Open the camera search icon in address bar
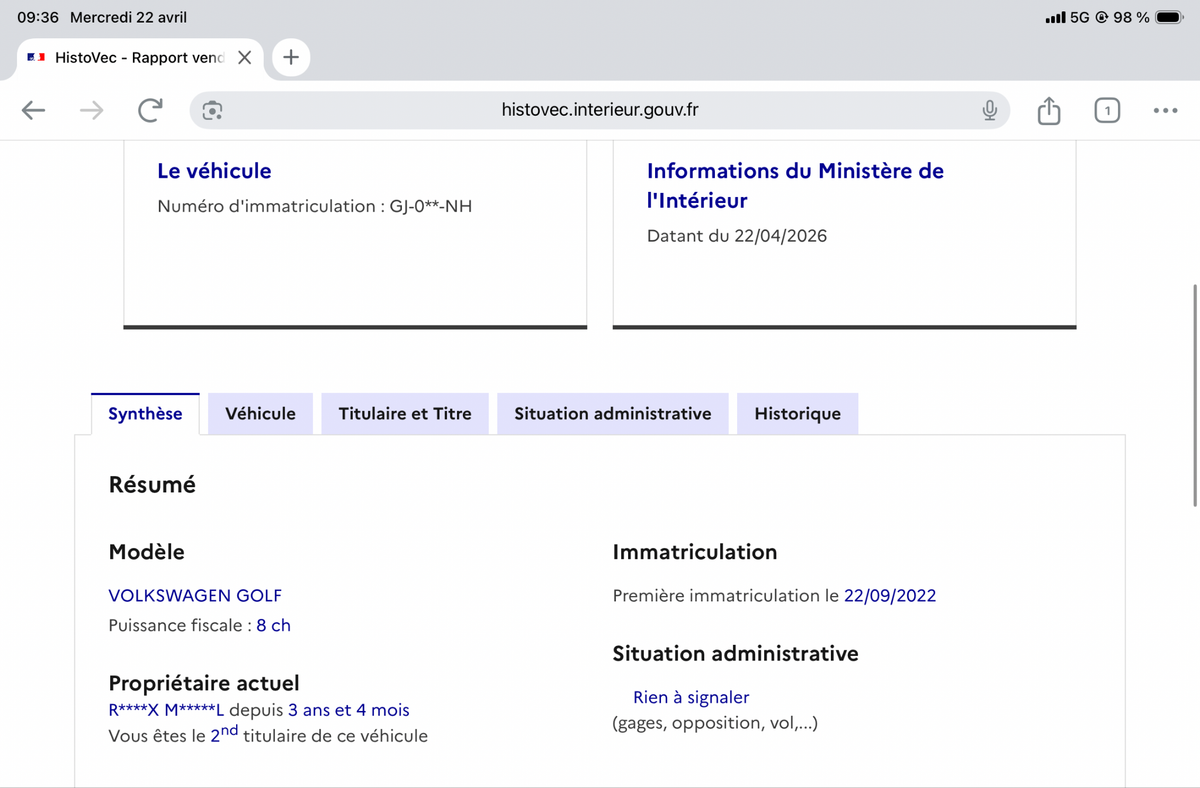The height and width of the screenshot is (788, 1200). (x=212, y=111)
